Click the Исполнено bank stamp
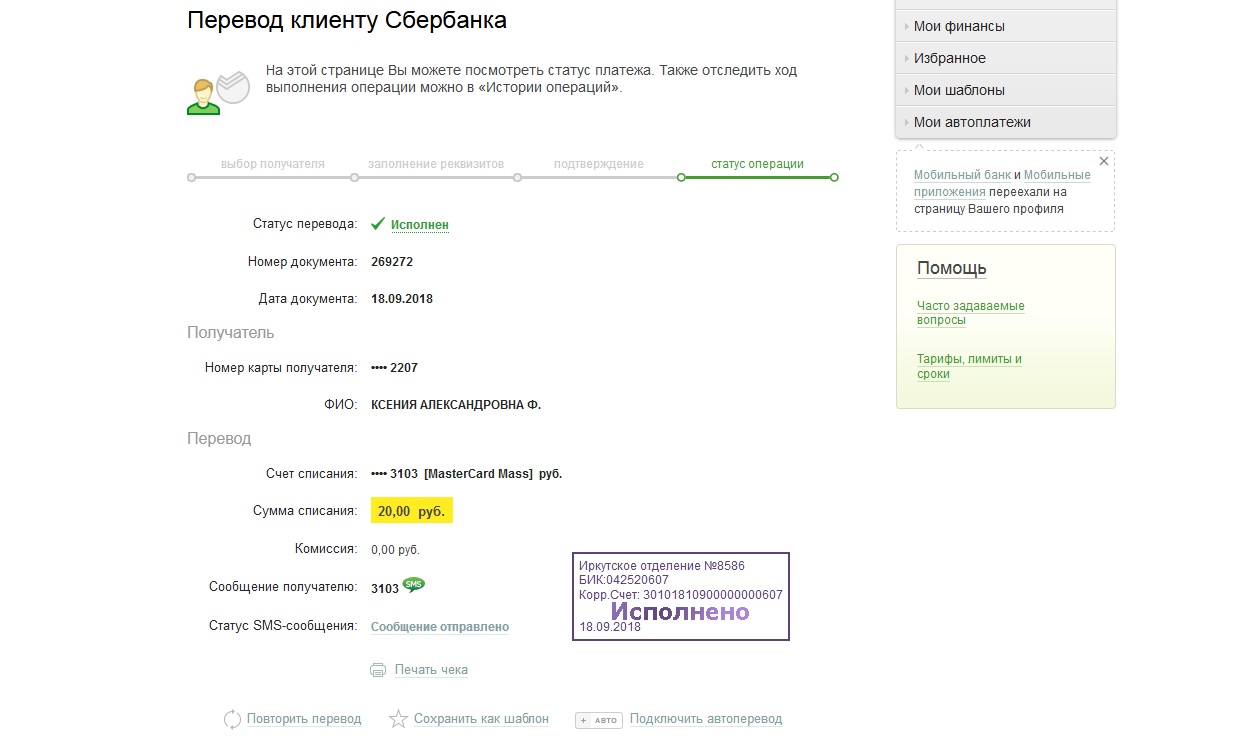The width and height of the screenshot is (1235, 736). pos(681,597)
